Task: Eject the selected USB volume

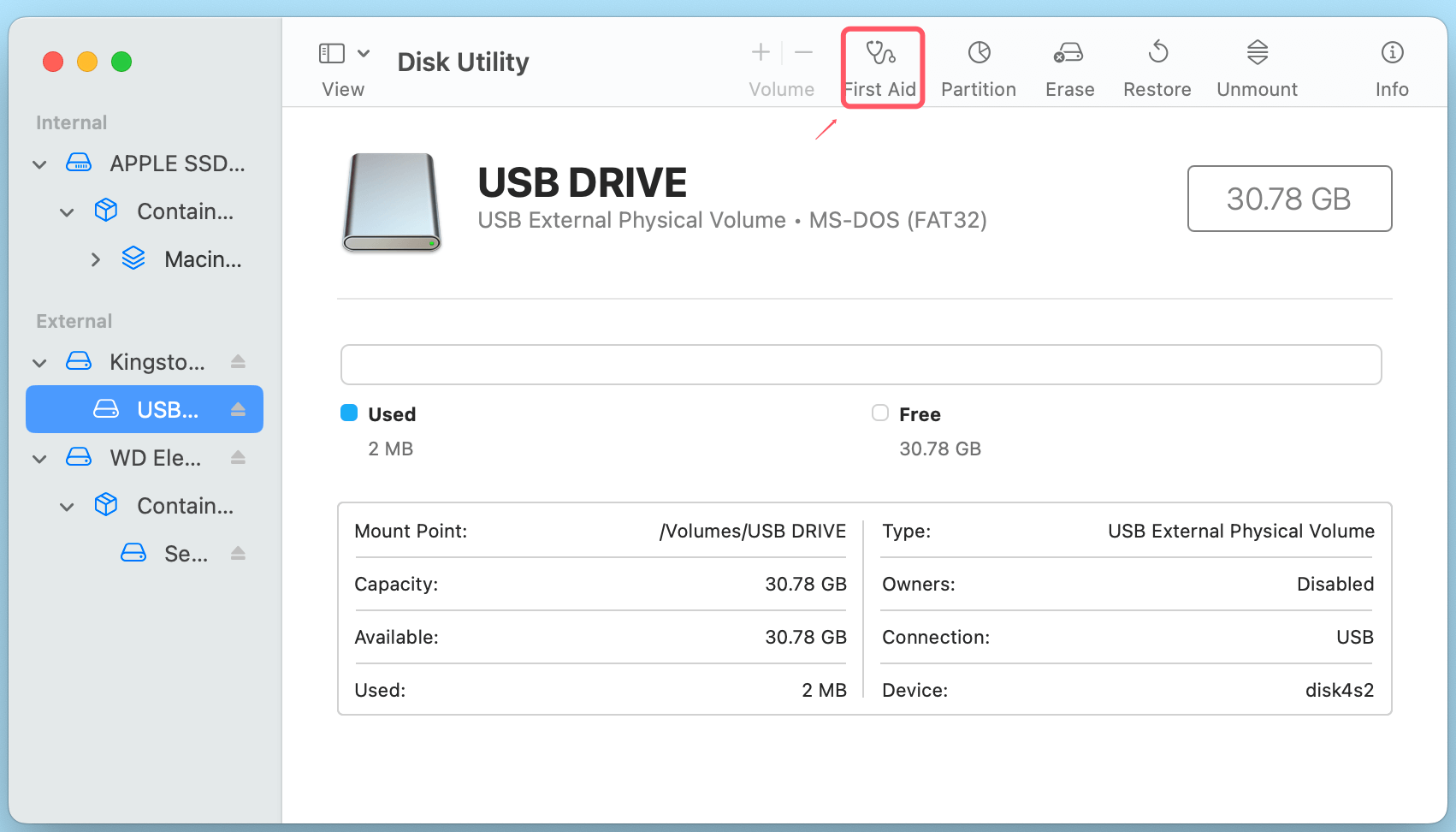Action: pyautogui.click(x=237, y=409)
